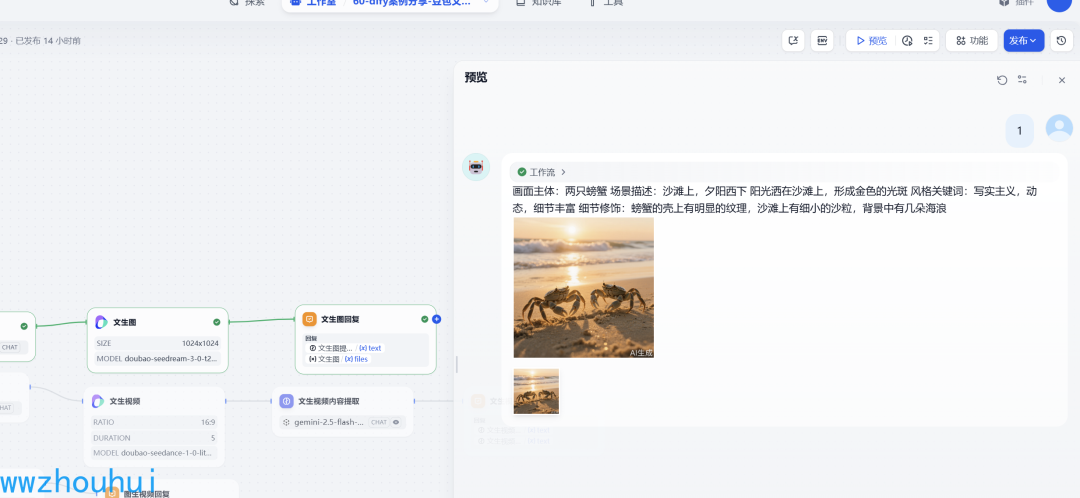
Task: Restart the preview conversation via refresh icon
Action: coord(1002,80)
